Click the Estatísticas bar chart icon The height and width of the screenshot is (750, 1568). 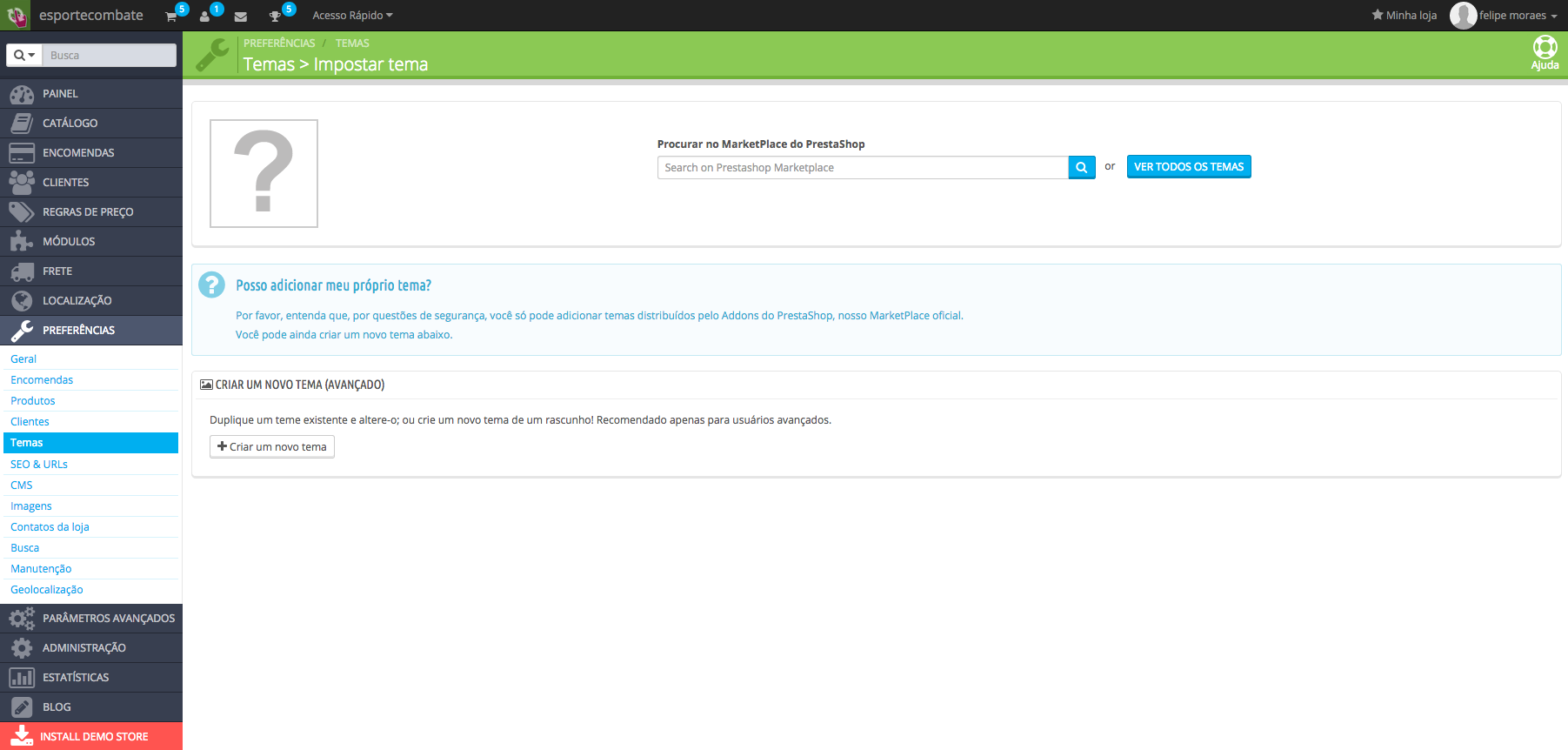click(22, 678)
